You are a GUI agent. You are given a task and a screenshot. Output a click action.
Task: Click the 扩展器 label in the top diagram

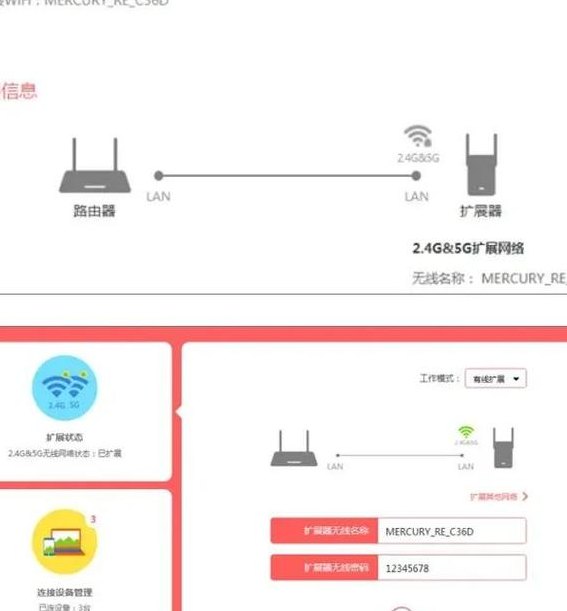(x=481, y=211)
